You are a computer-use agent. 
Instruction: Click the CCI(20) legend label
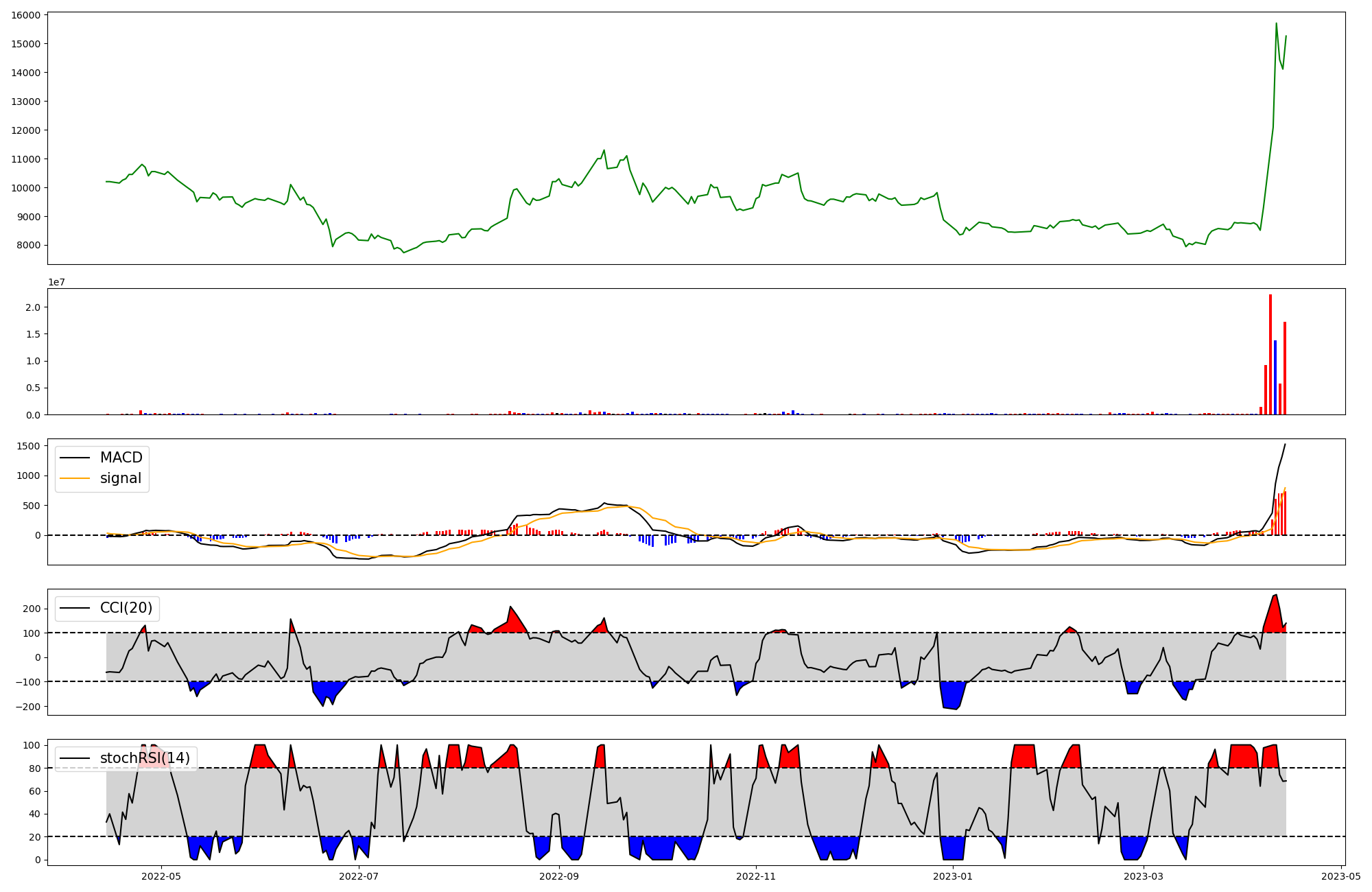[x=126, y=608]
